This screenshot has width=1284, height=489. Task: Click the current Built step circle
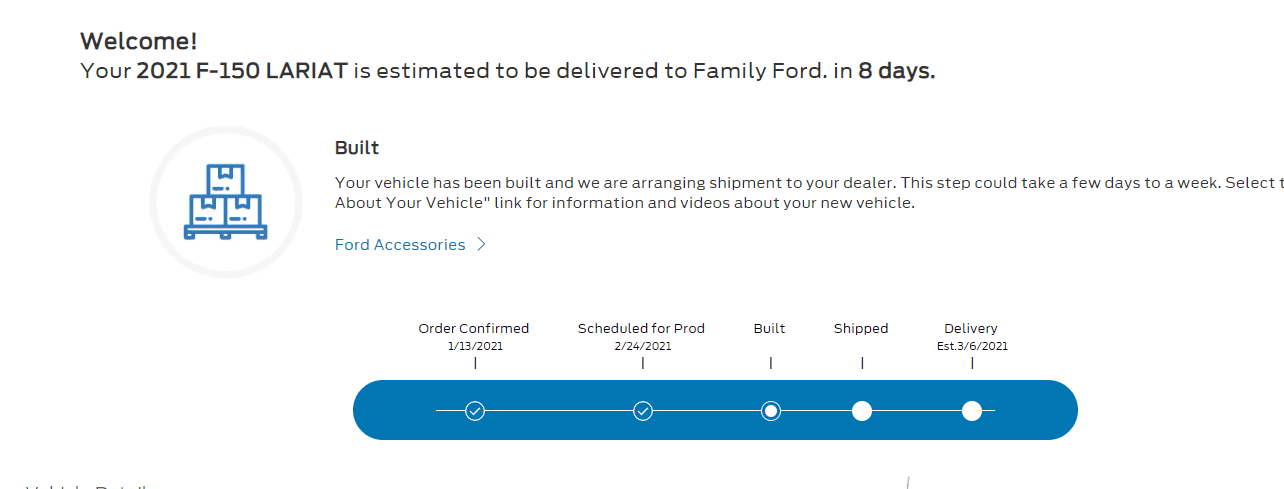tap(770, 411)
